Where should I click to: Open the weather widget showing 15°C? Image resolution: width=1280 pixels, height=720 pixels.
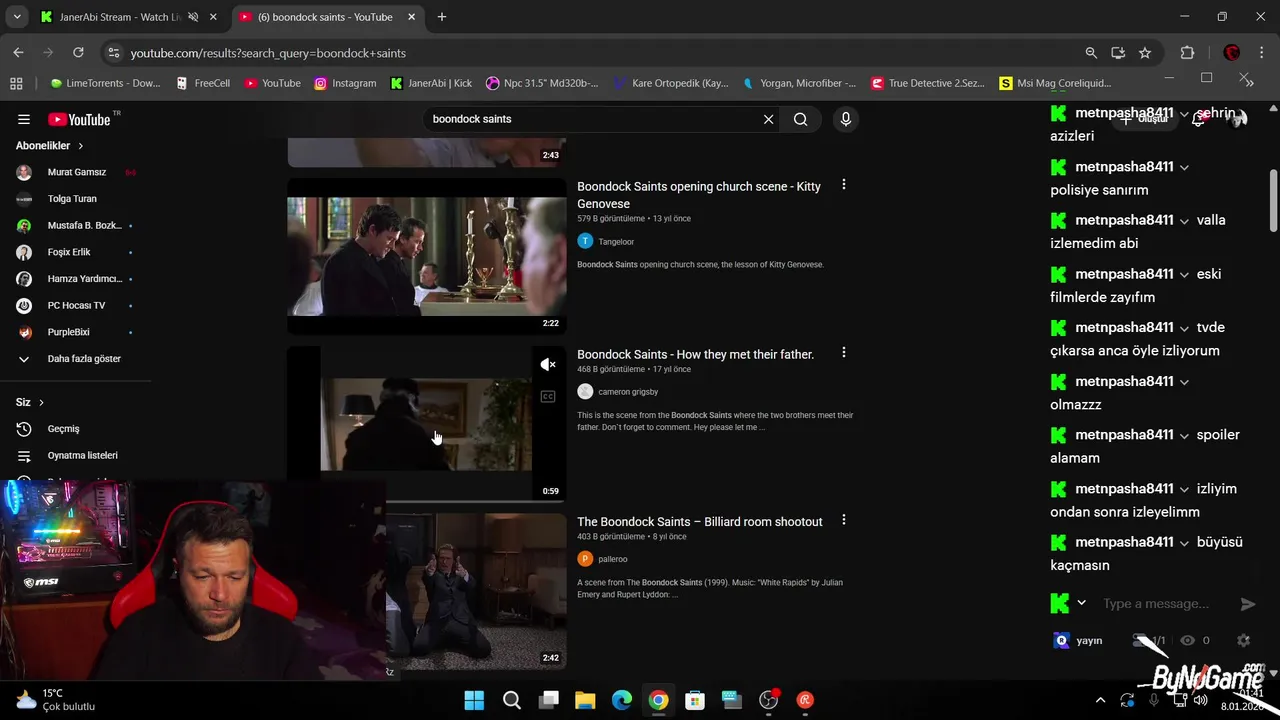tap(56, 699)
